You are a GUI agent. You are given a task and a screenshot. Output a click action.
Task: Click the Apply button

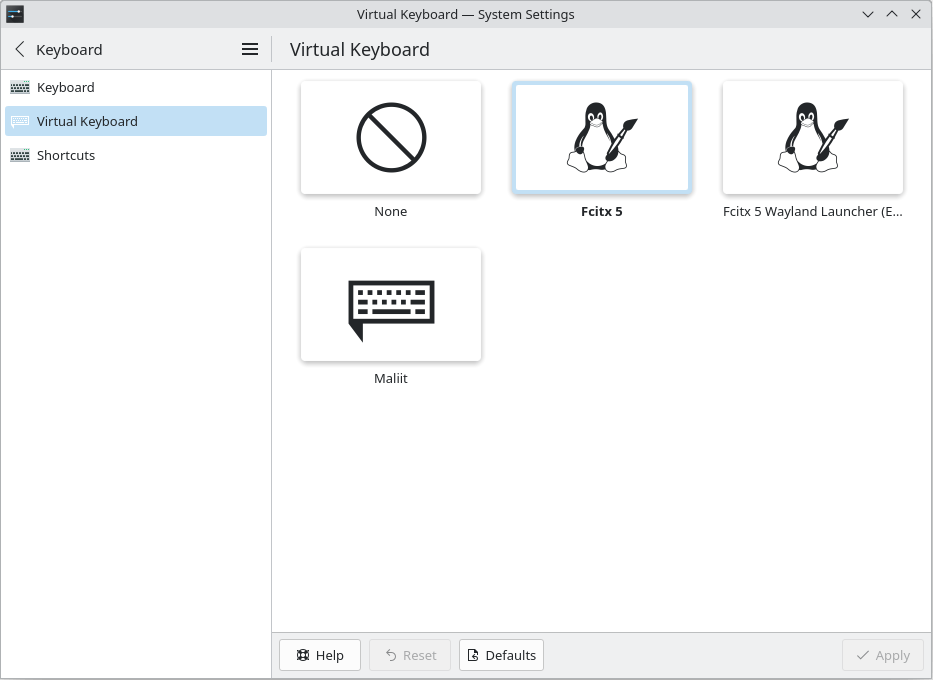(883, 655)
